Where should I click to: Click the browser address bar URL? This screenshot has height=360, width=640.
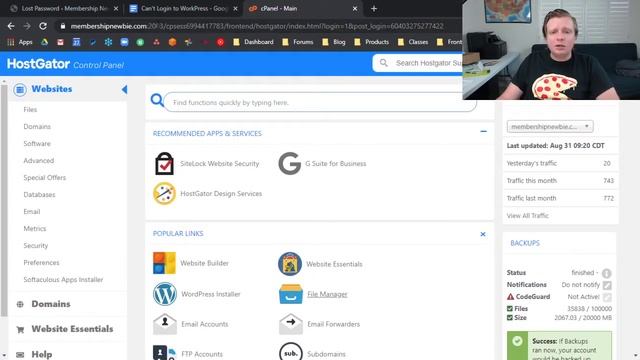click(x=257, y=26)
